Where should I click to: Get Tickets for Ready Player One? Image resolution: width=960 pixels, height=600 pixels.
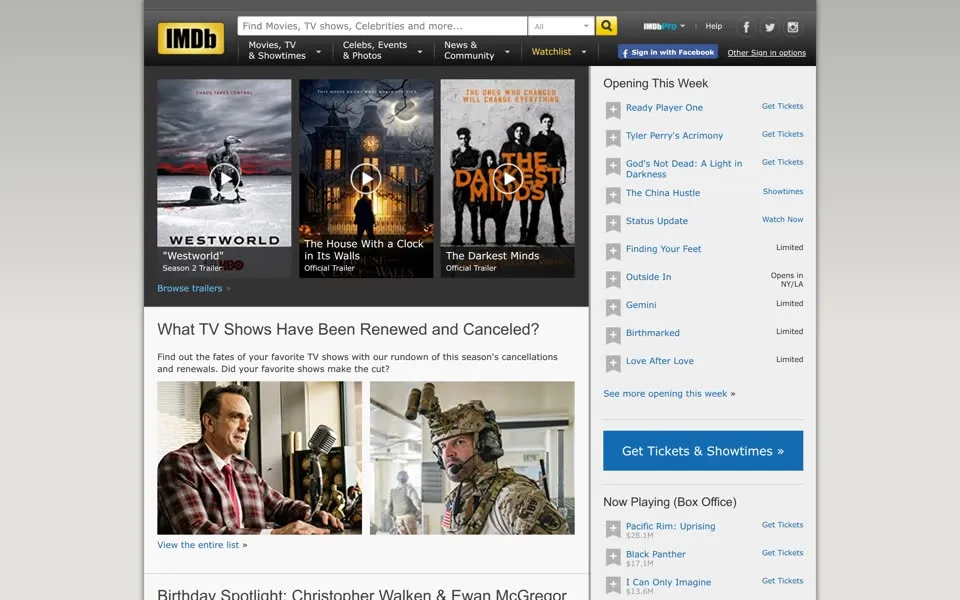[782, 106]
